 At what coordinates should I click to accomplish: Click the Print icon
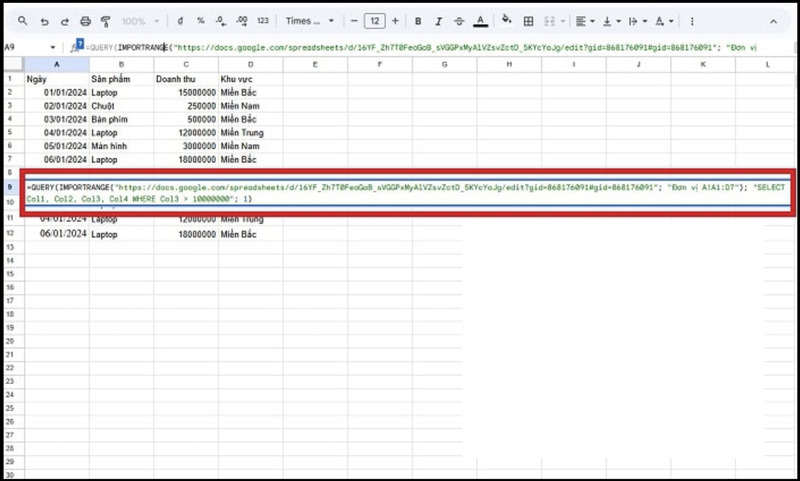(x=85, y=21)
